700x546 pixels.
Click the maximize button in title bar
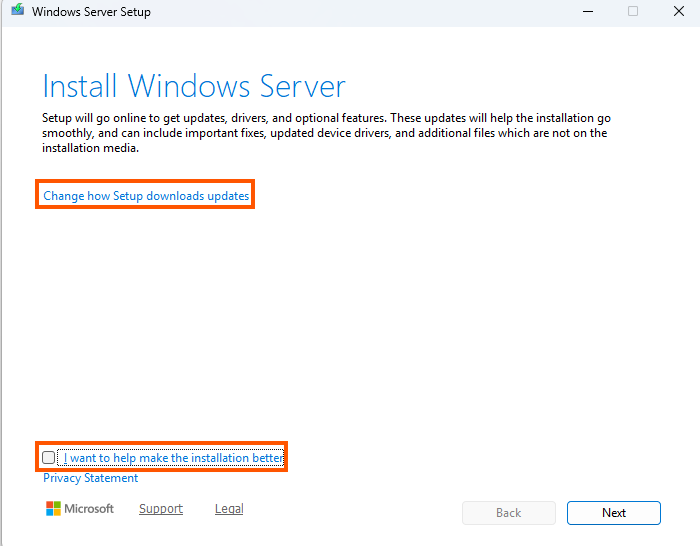pos(633,11)
